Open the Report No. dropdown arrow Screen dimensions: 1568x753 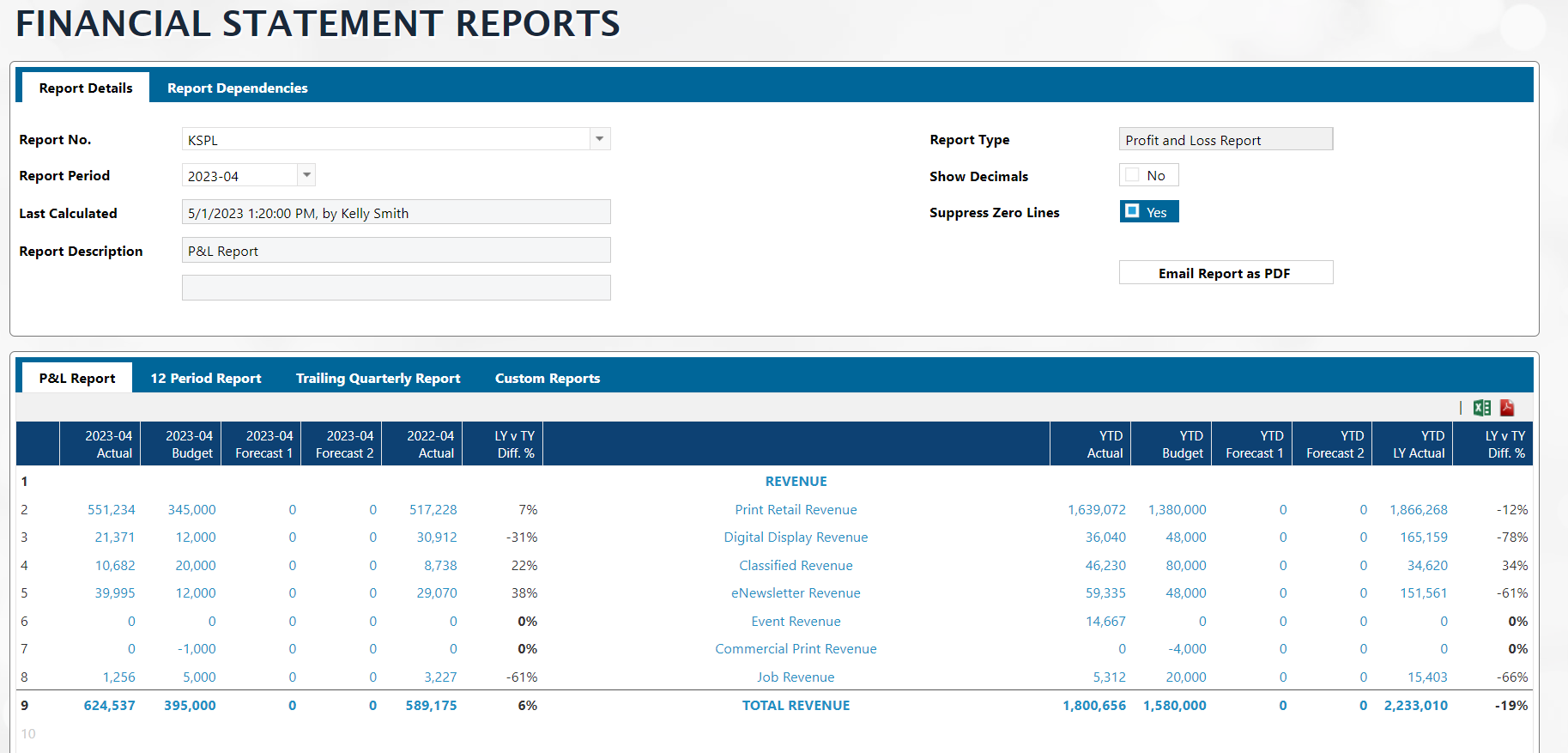click(600, 139)
